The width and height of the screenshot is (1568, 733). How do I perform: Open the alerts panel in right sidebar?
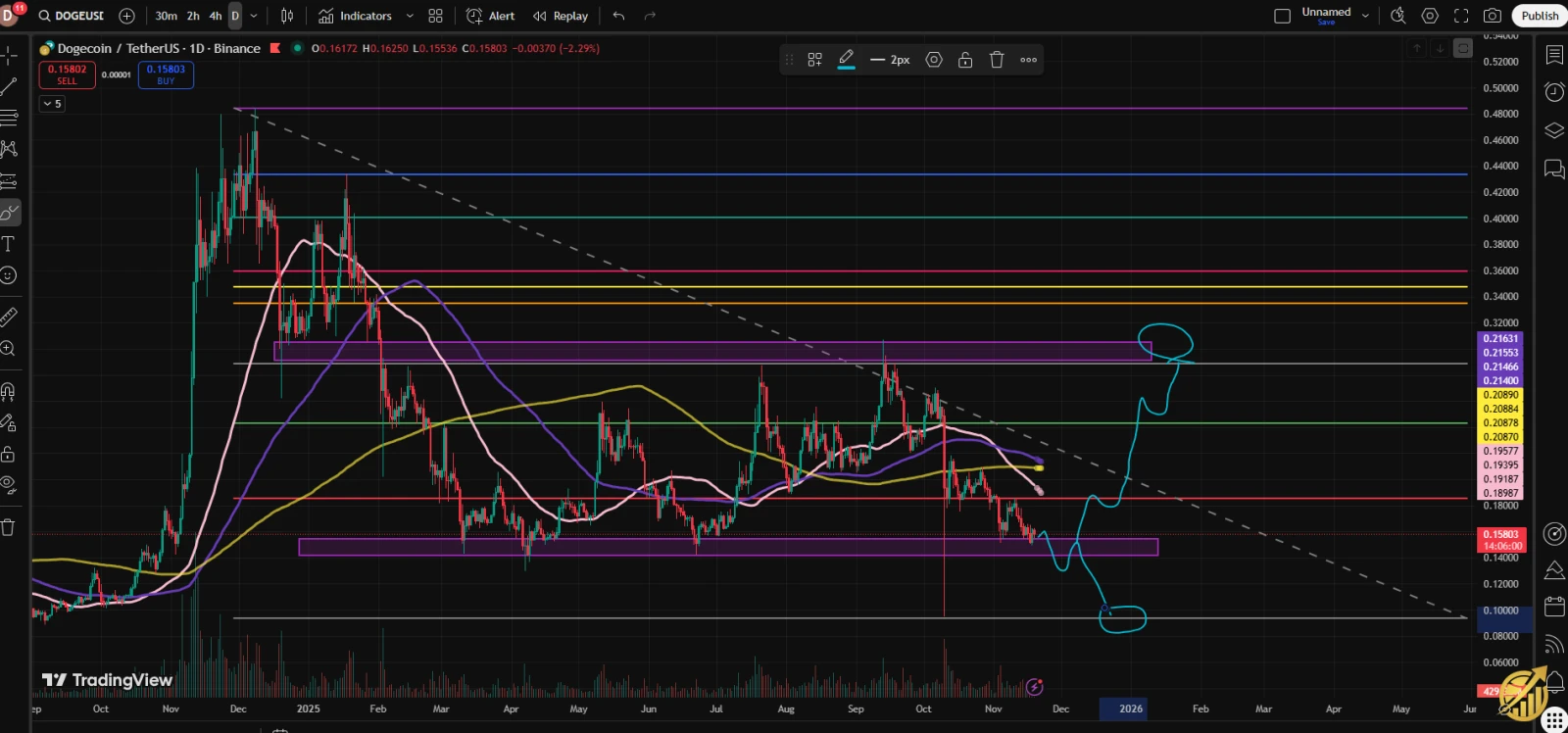pos(1554,92)
